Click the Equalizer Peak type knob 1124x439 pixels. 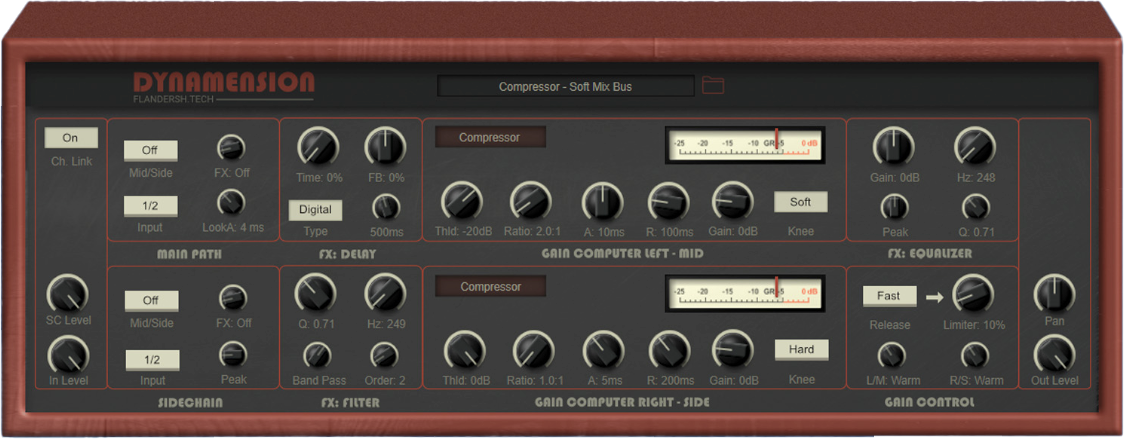pyautogui.click(x=893, y=207)
